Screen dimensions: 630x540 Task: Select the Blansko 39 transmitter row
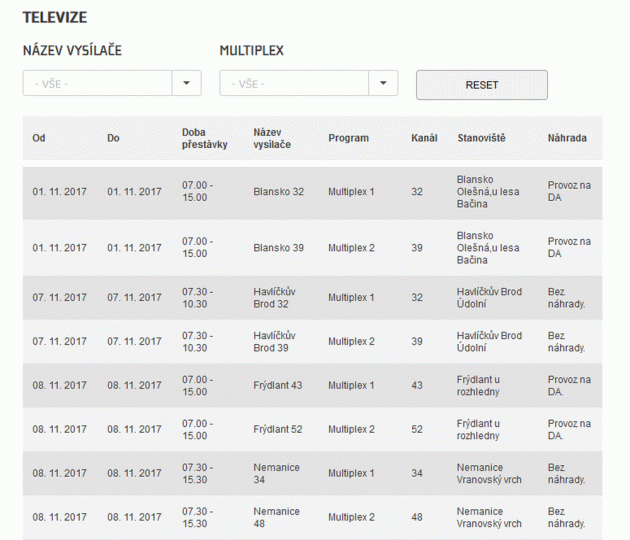(313, 248)
